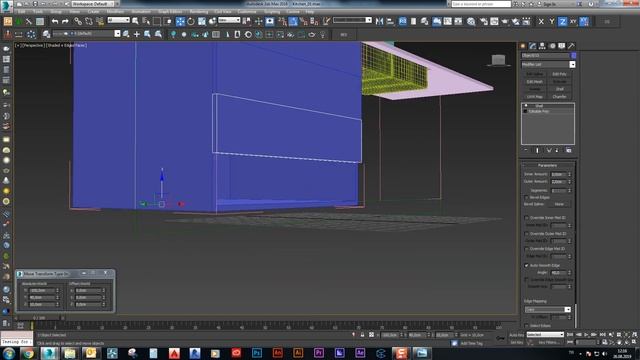Click the time slider handle

click(39, 318)
